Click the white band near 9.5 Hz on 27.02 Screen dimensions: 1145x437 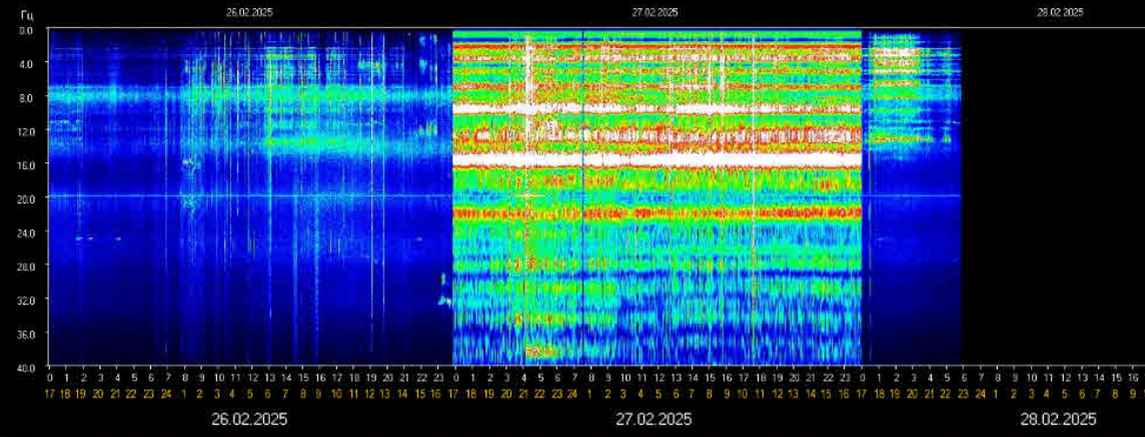[655, 108]
